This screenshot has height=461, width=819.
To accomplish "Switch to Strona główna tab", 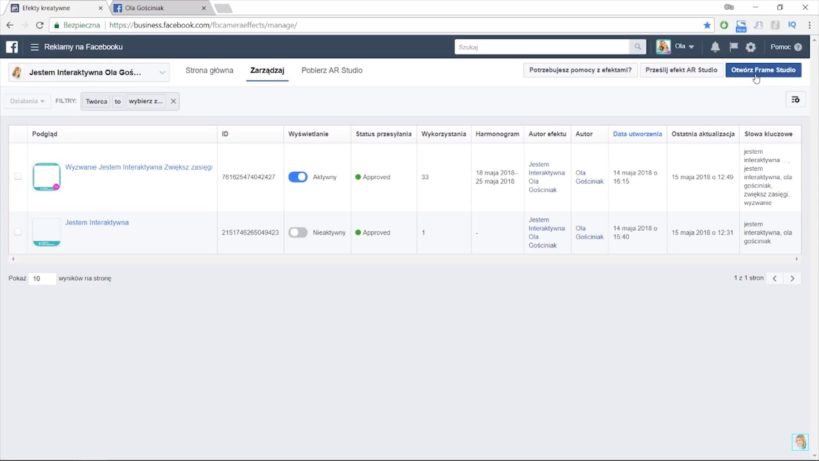I will point(209,70).
